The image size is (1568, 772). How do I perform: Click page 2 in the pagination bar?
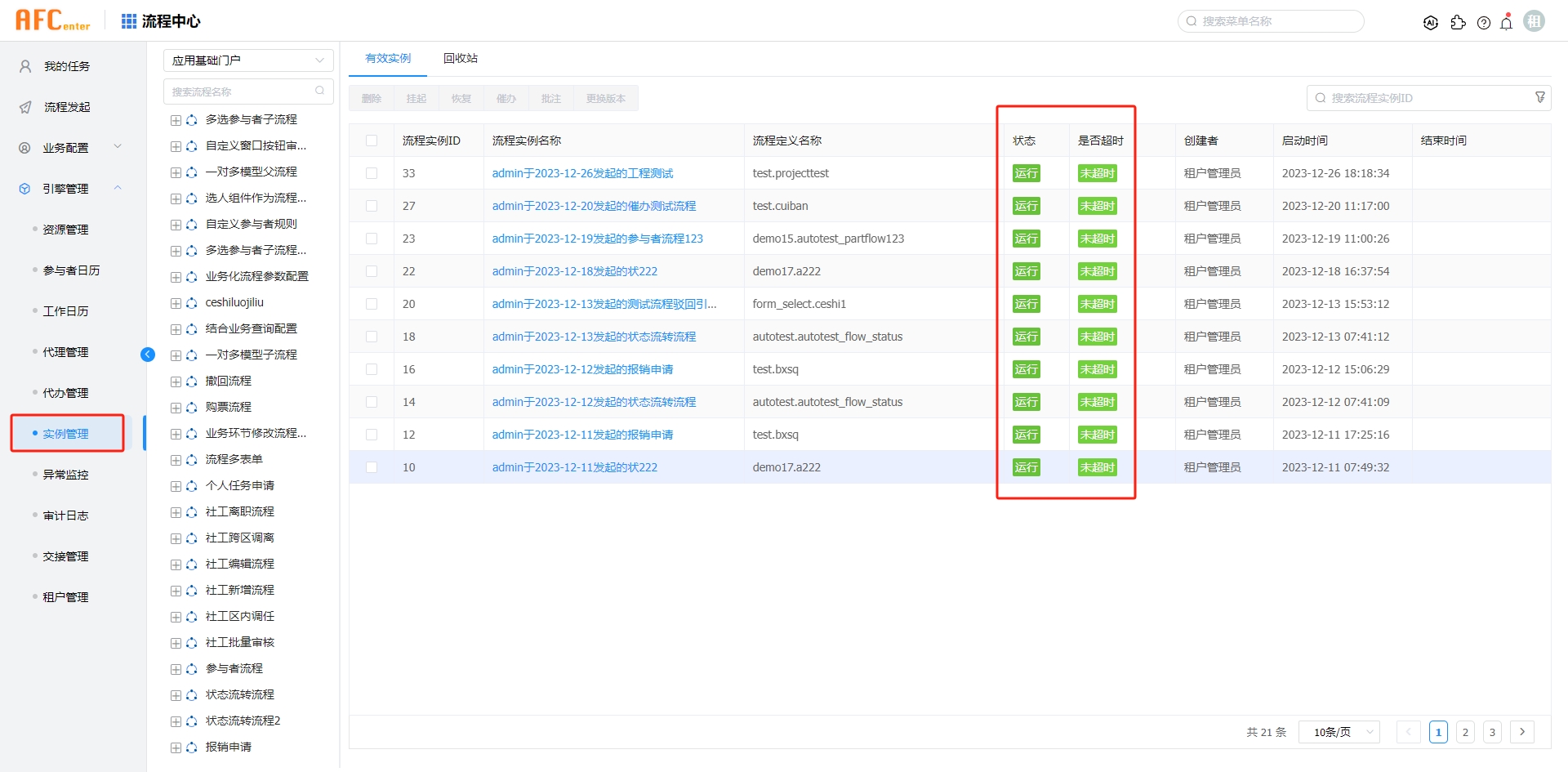[x=1466, y=732]
